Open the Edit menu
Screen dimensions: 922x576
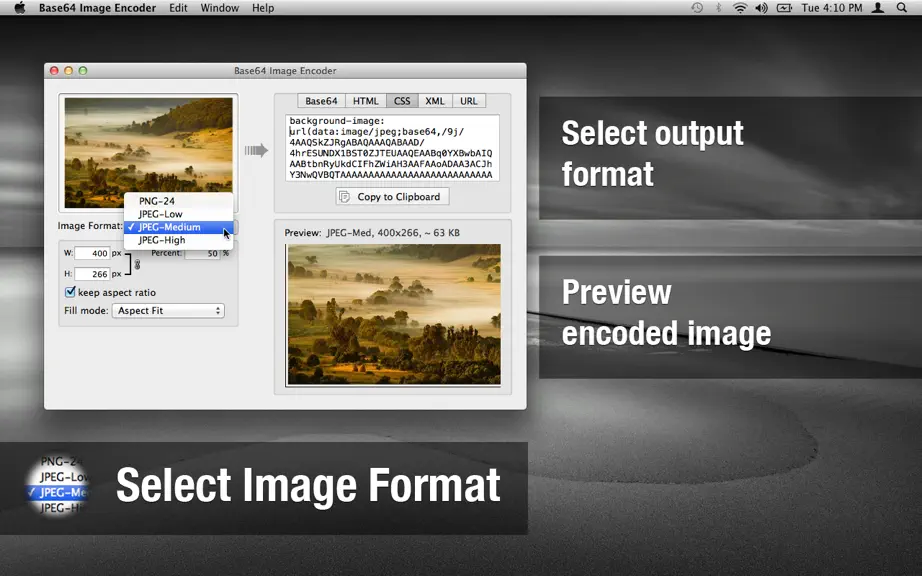point(178,8)
